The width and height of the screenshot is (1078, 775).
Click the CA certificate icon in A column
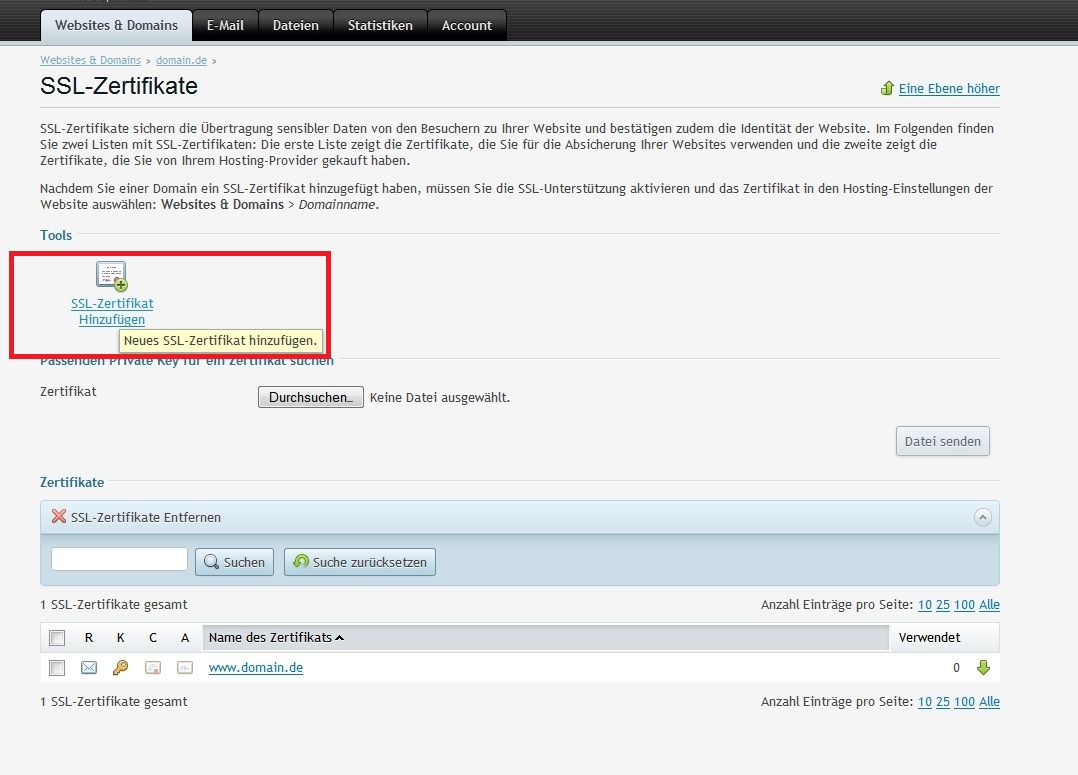(x=185, y=668)
